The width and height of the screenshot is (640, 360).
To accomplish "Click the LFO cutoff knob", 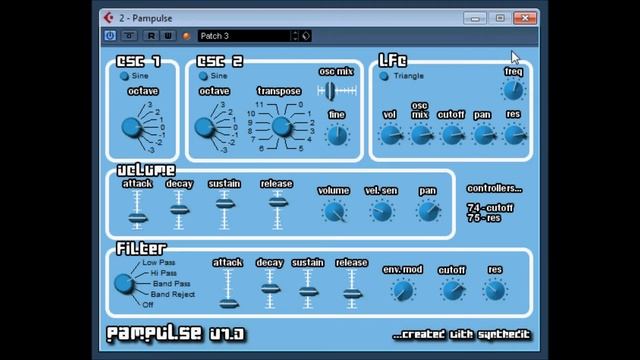I will (x=452, y=135).
